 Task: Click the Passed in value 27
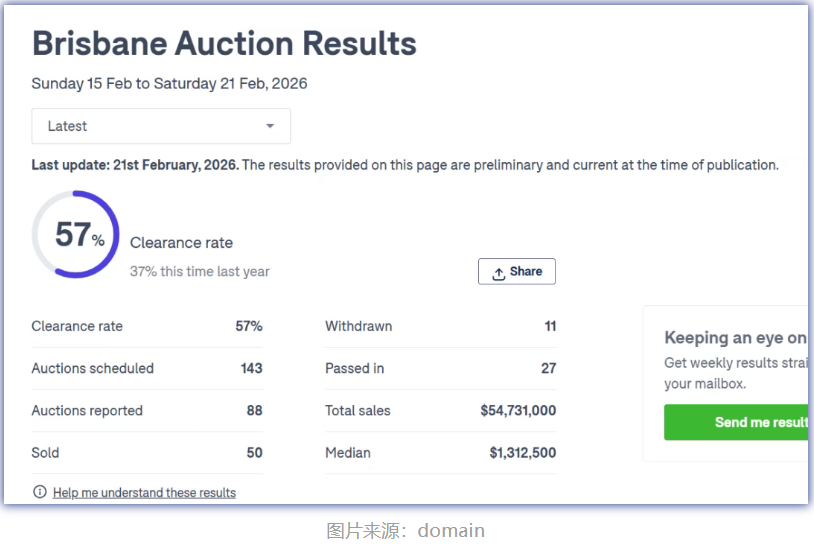(x=548, y=368)
